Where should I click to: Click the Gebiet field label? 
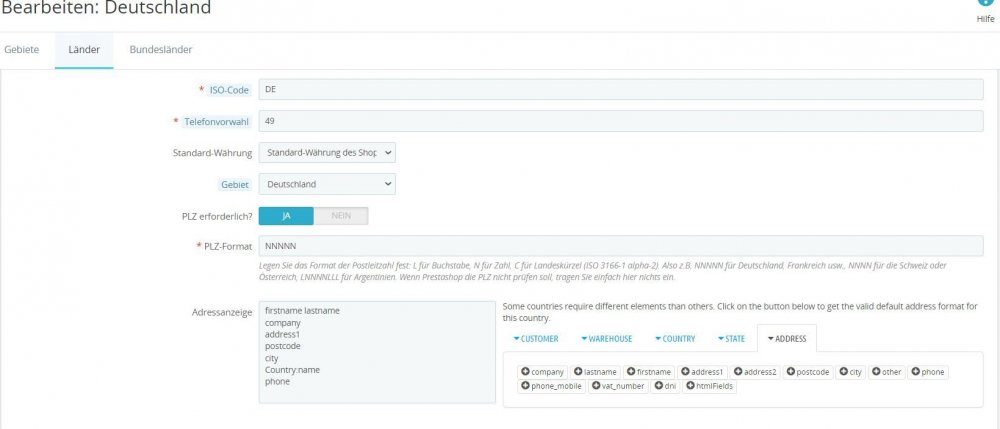(234, 184)
